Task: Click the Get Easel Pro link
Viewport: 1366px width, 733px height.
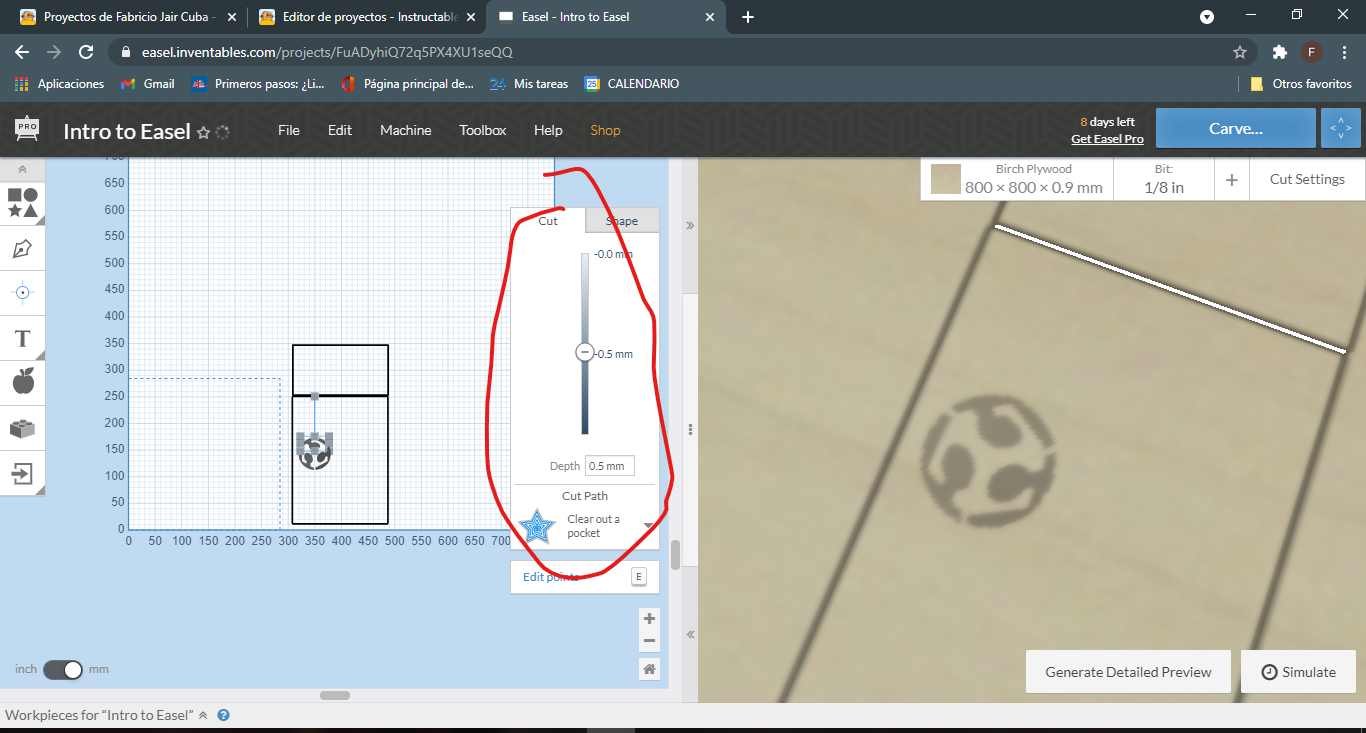Action: coord(1107,139)
